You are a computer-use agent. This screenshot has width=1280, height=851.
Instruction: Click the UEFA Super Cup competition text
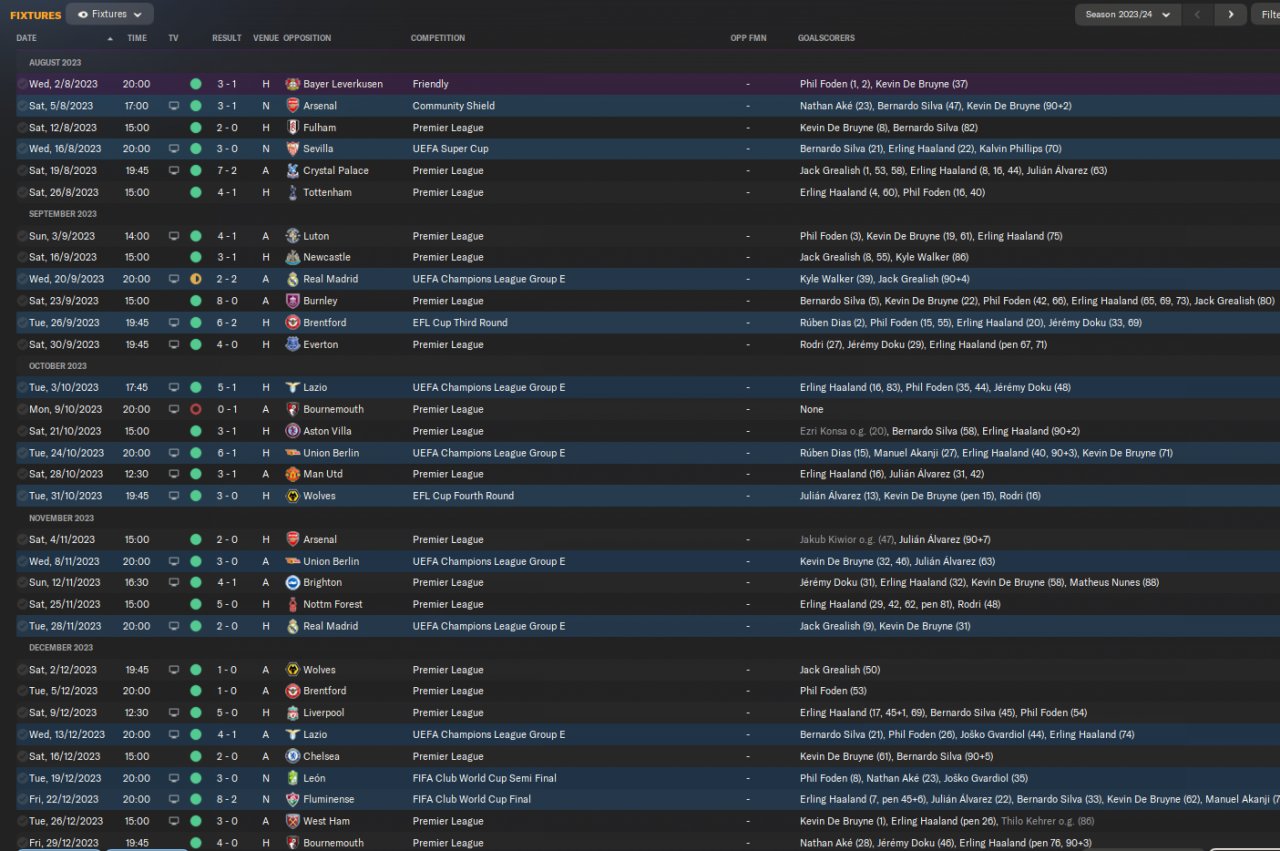451,149
